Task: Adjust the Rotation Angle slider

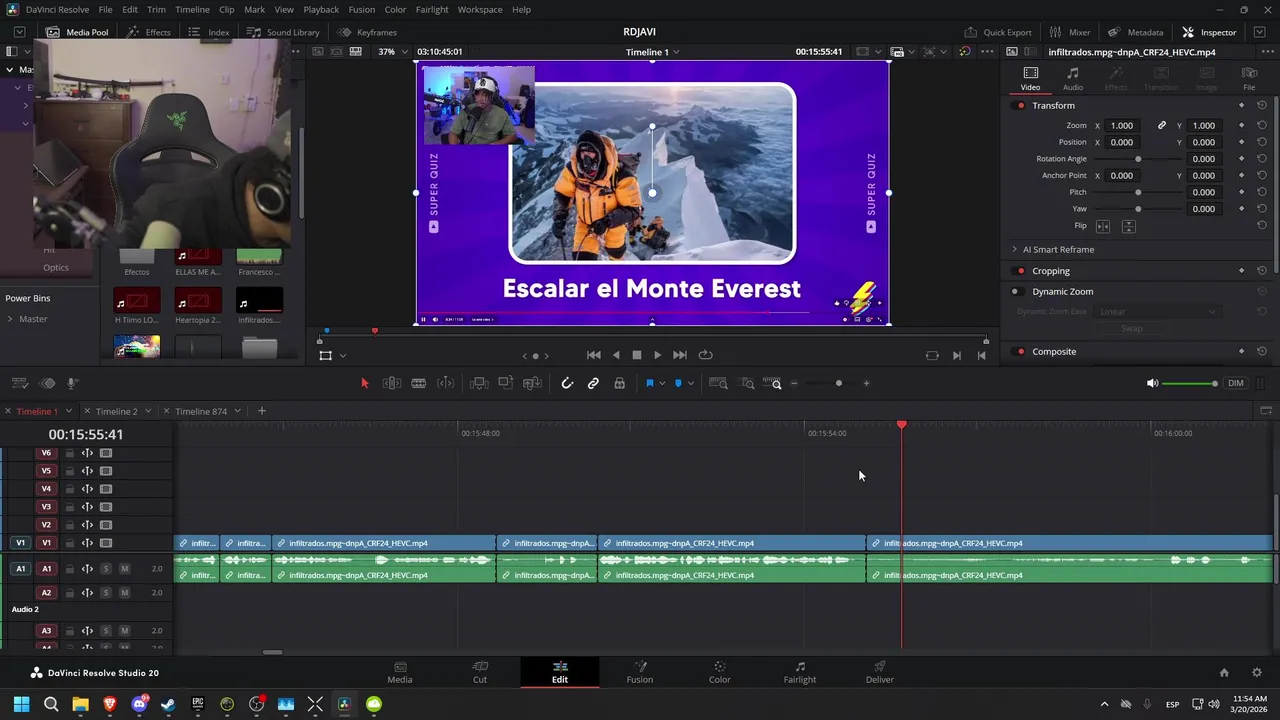Action: [1138, 159]
